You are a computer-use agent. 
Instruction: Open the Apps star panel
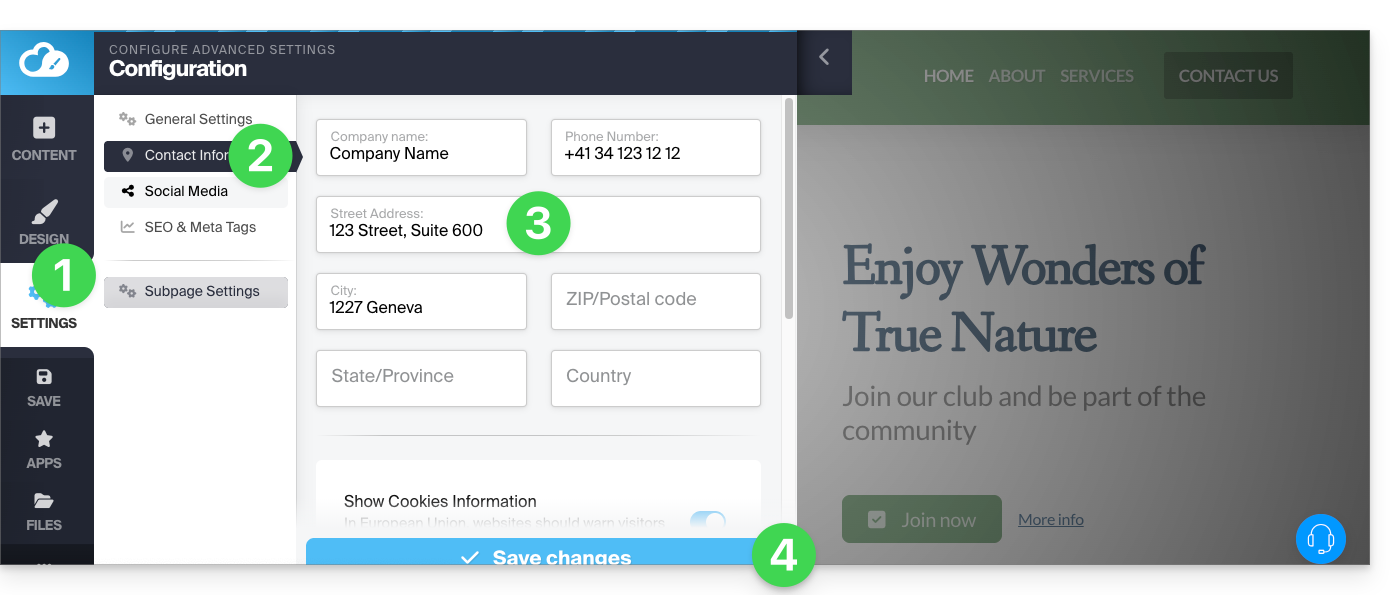pyautogui.click(x=44, y=450)
